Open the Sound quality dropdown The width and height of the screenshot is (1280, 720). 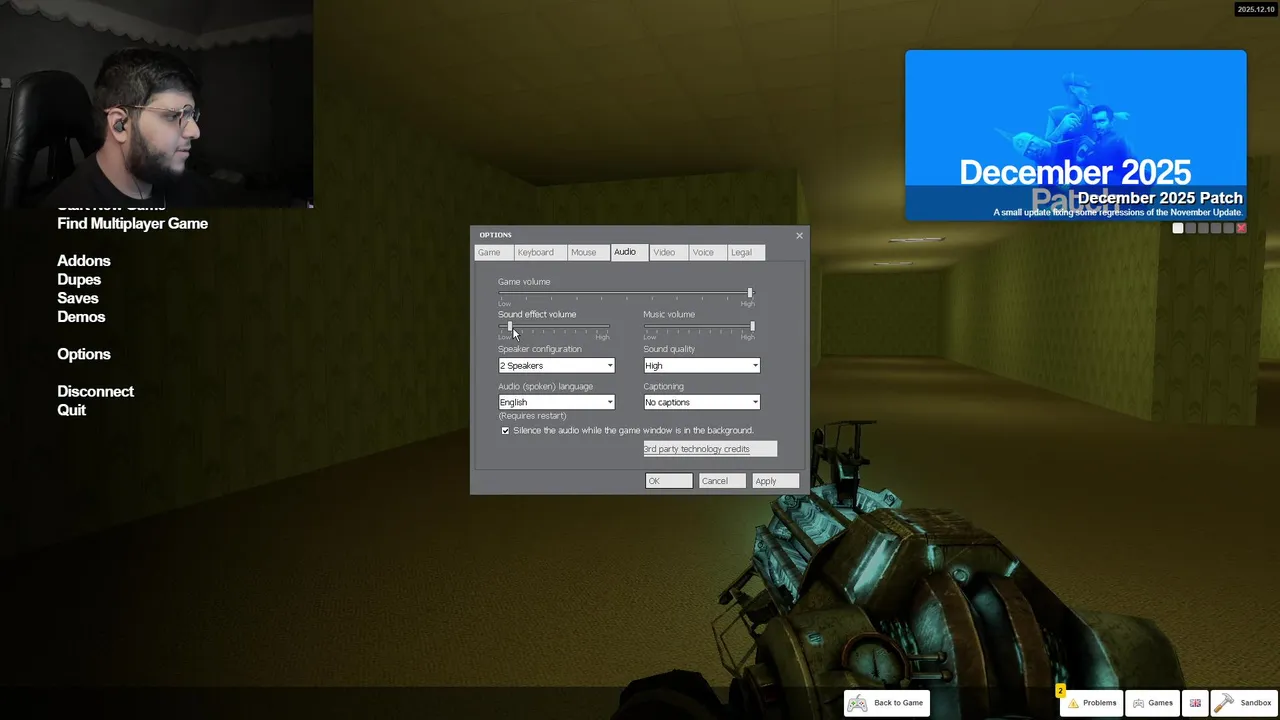coord(701,365)
